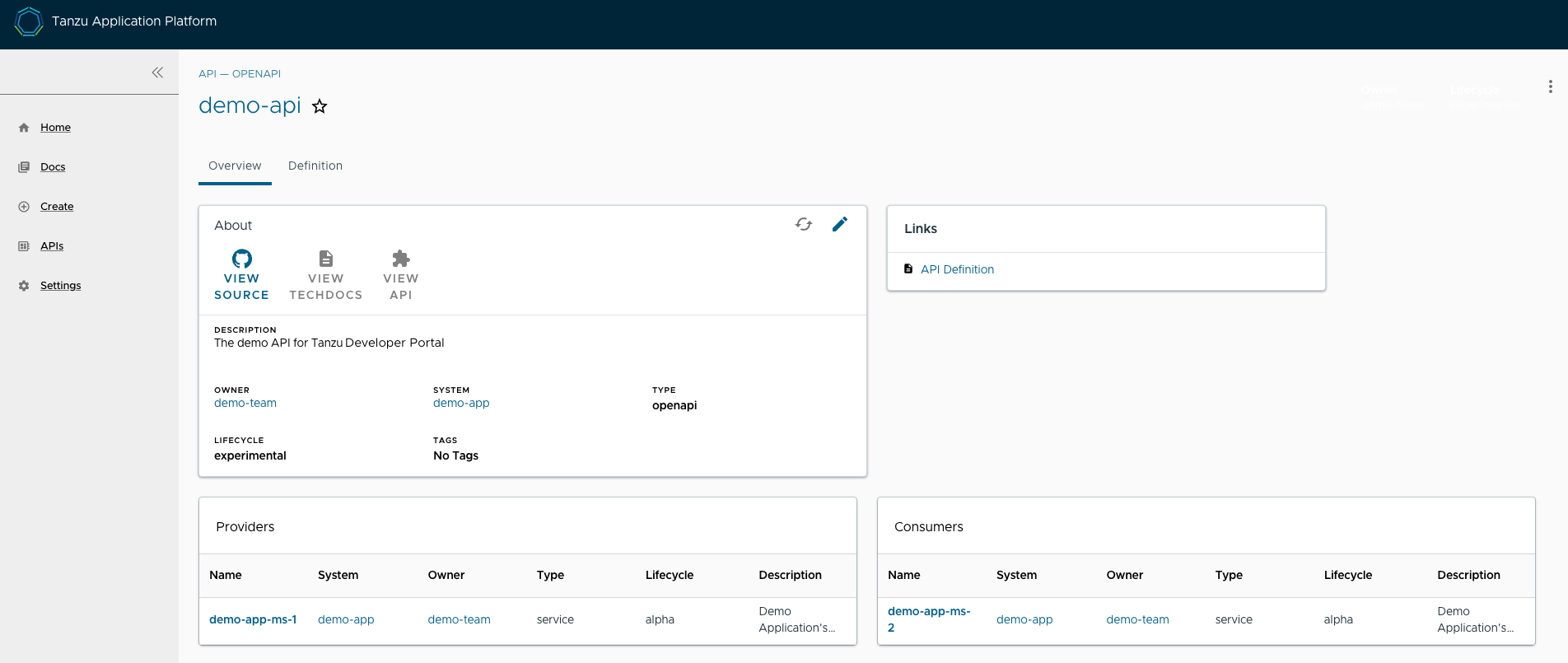Switch to the Overview tab
Viewport: 1568px width, 663px height.
point(235,166)
